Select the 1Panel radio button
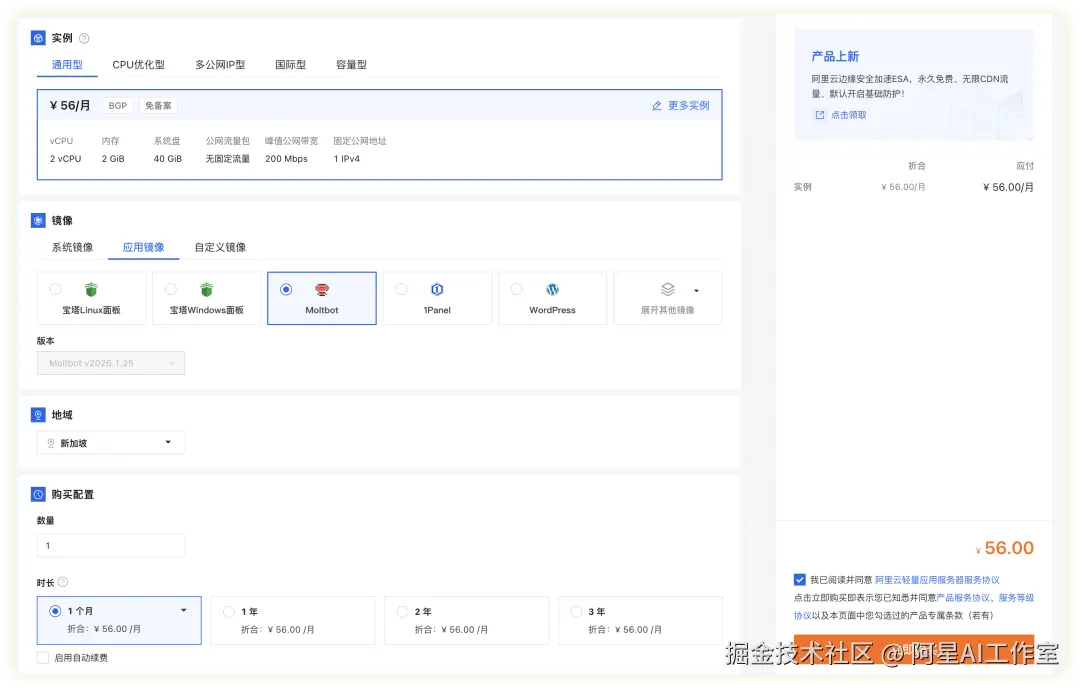Image resolution: width=1080 pixels, height=688 pixels. pos(401,289)
